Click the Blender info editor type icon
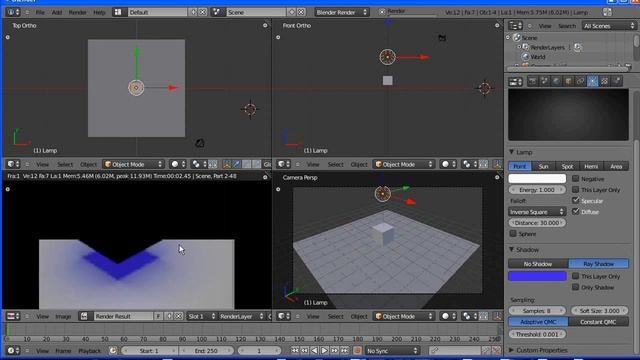This screenshot has width=640, height=360. tap(13, 12)
